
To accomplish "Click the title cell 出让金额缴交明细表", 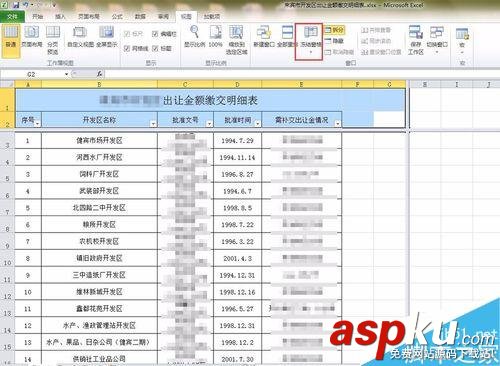I will [x=210, y=100].
